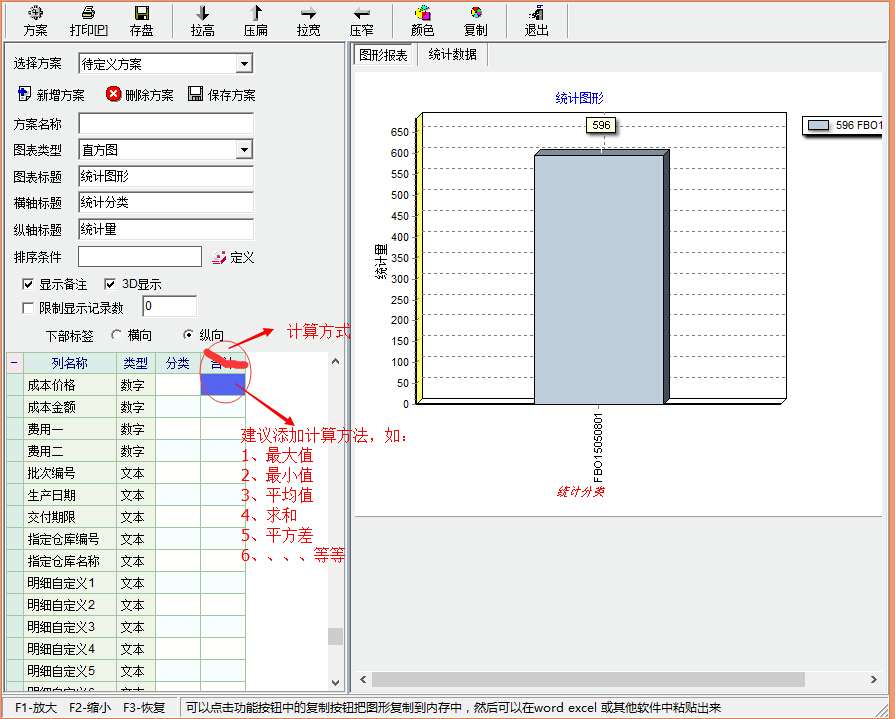Toggle the 显示备注 checkbox
Viewport: 895px width, 719px height.
pos(28,284)
